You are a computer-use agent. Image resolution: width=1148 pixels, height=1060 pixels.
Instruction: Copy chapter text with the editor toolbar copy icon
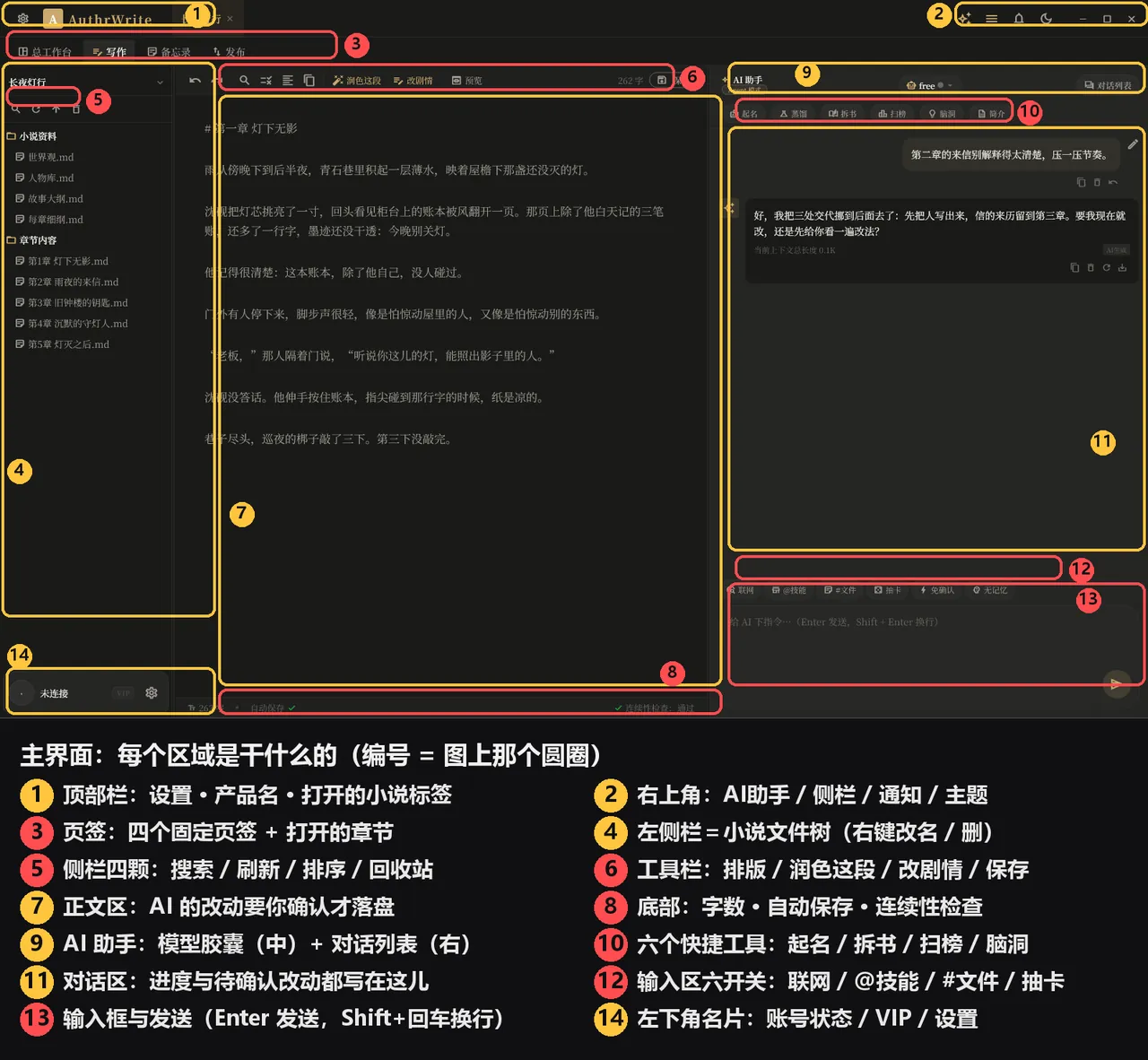coord(309,80)
